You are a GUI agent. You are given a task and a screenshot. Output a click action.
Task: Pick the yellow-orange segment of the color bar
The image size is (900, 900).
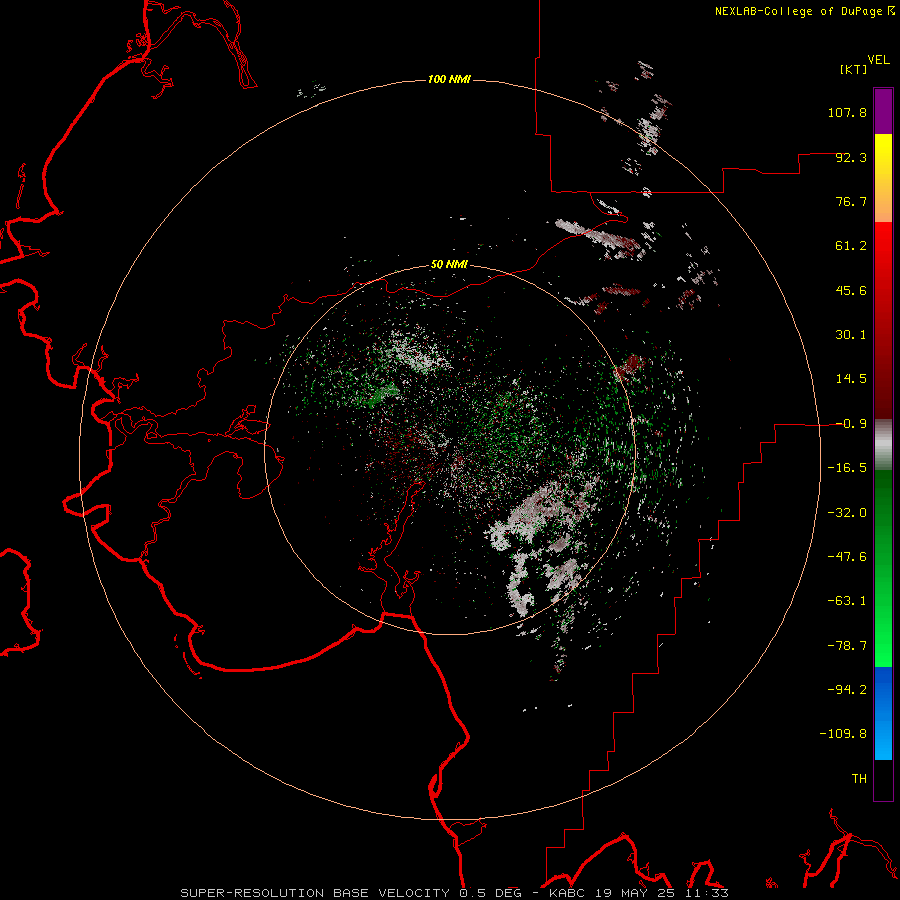(x=883, y=178)
